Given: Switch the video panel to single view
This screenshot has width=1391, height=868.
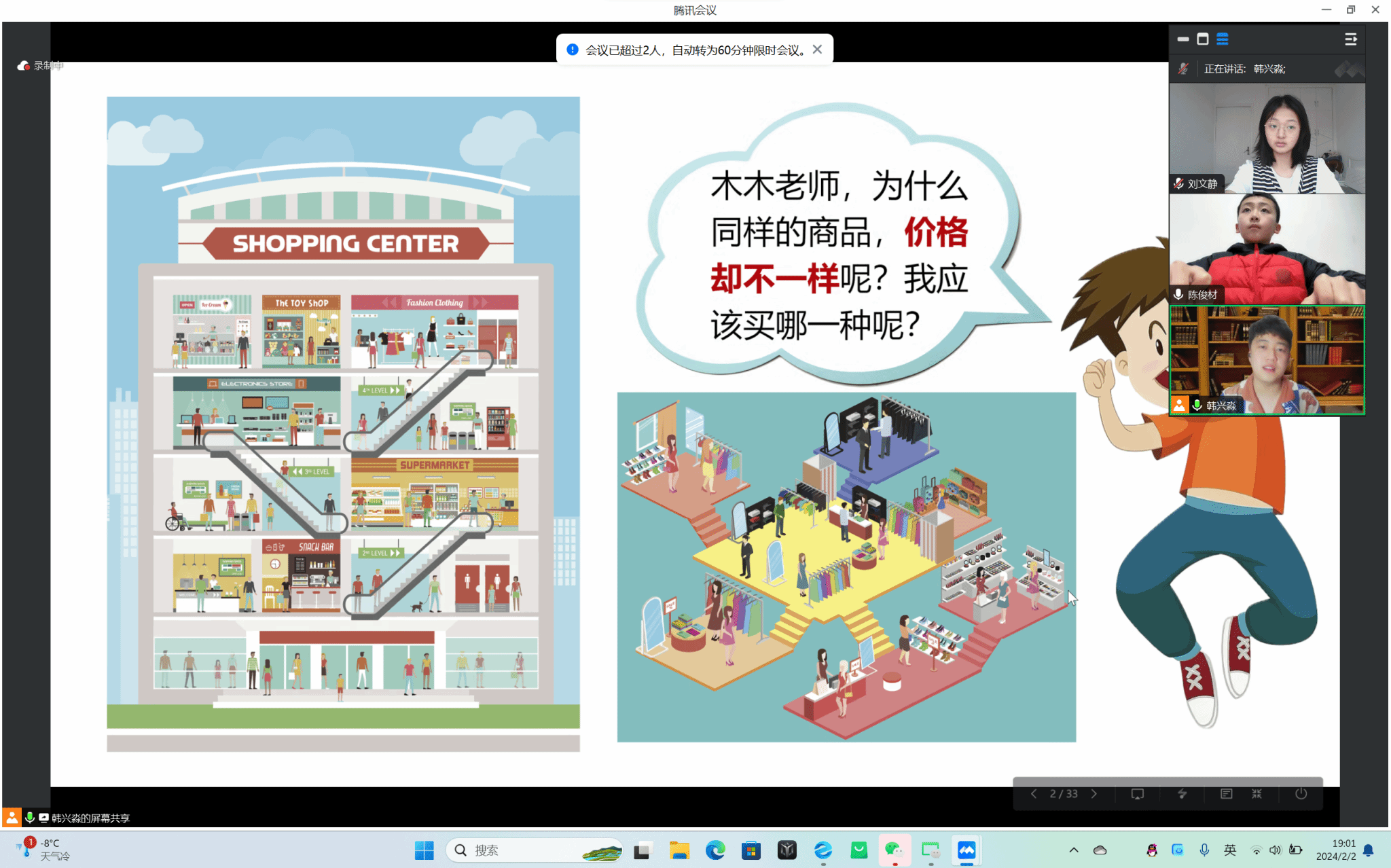Looking at the screenshot, I should tap(1203, 39).
